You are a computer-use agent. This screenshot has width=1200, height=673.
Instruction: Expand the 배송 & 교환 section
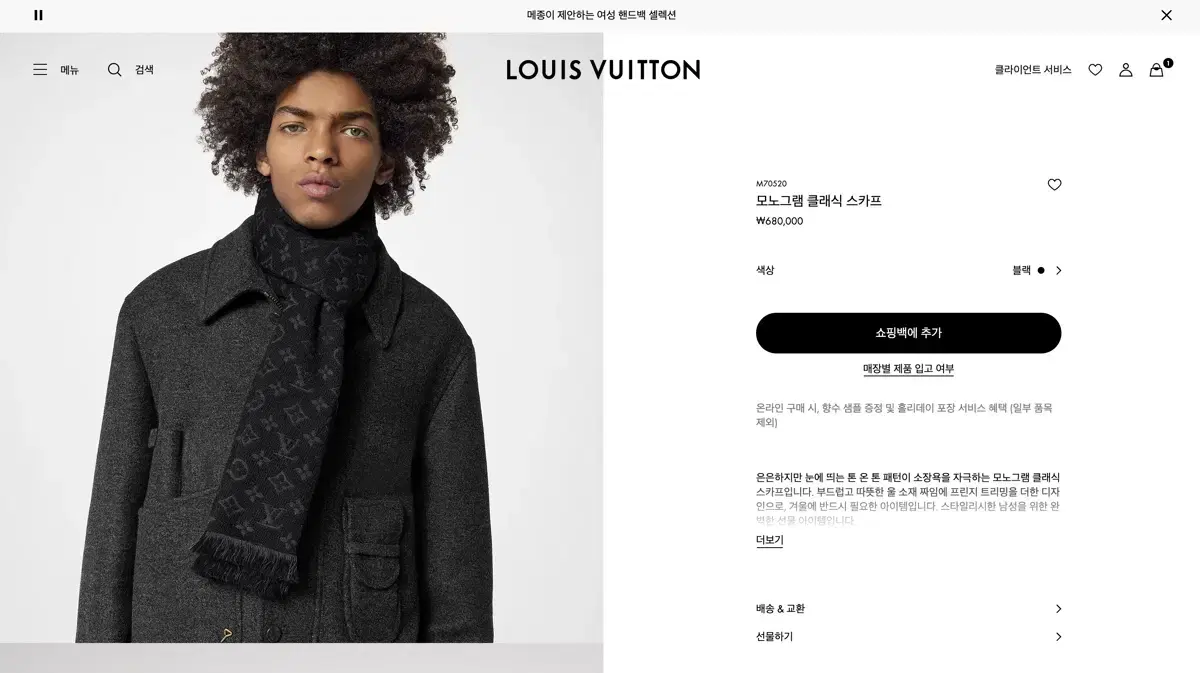[908, 609]
